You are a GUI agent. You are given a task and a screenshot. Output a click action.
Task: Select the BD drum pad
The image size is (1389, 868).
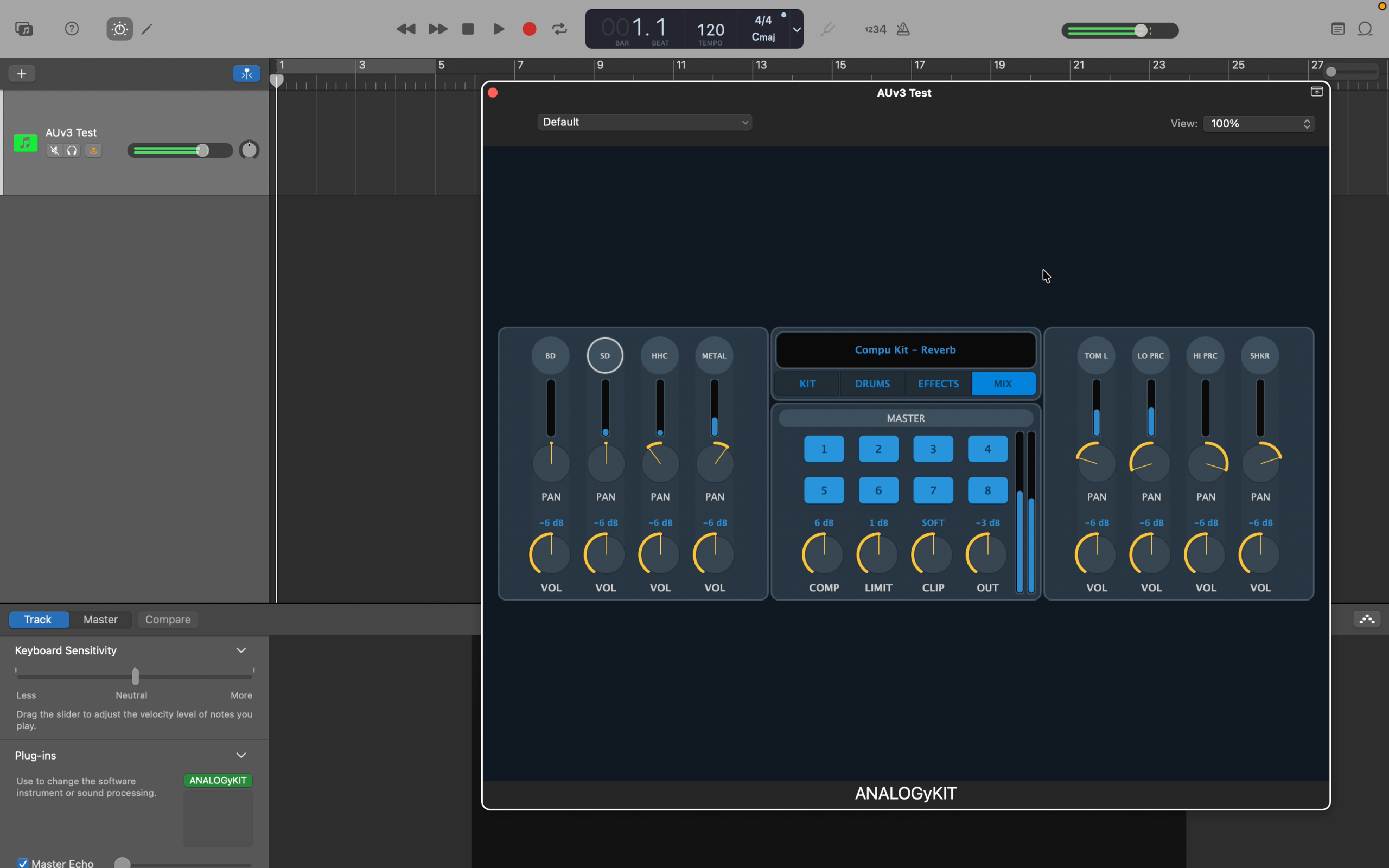pyautogui.click(x=550, y=355)
